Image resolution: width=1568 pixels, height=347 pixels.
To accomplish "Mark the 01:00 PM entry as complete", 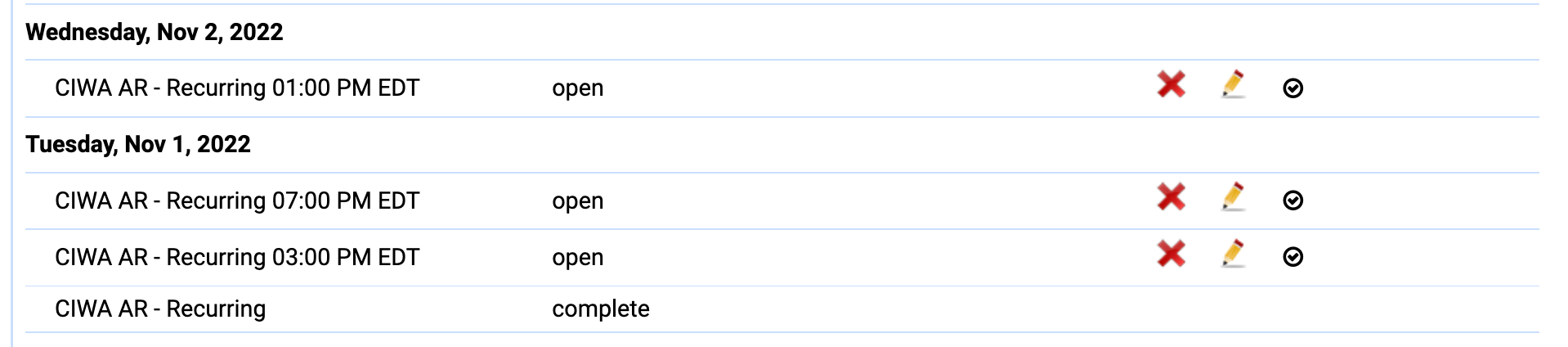I will click(x=1292, y=88).
